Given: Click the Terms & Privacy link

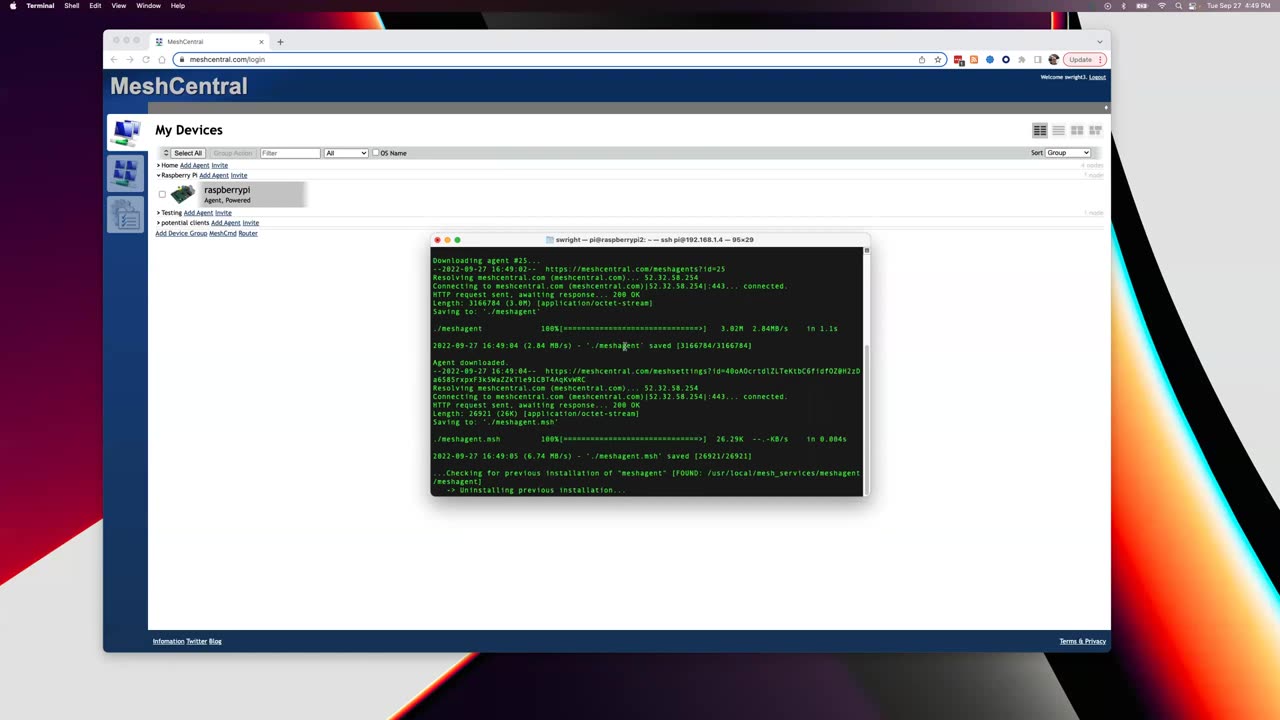Looking at the screenshot, I should (x=1083, y=641).
